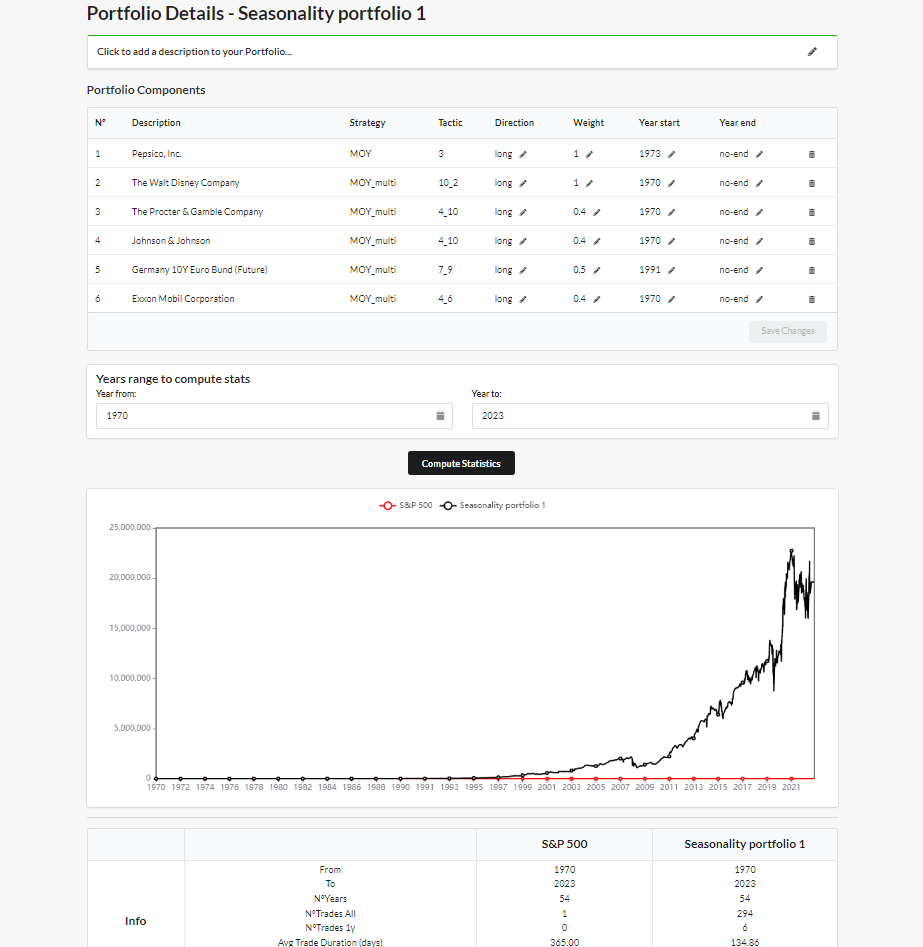Edit weight for Germany 10Y Euro Bund
923x947 pixels.
click(x=597, y=271)
